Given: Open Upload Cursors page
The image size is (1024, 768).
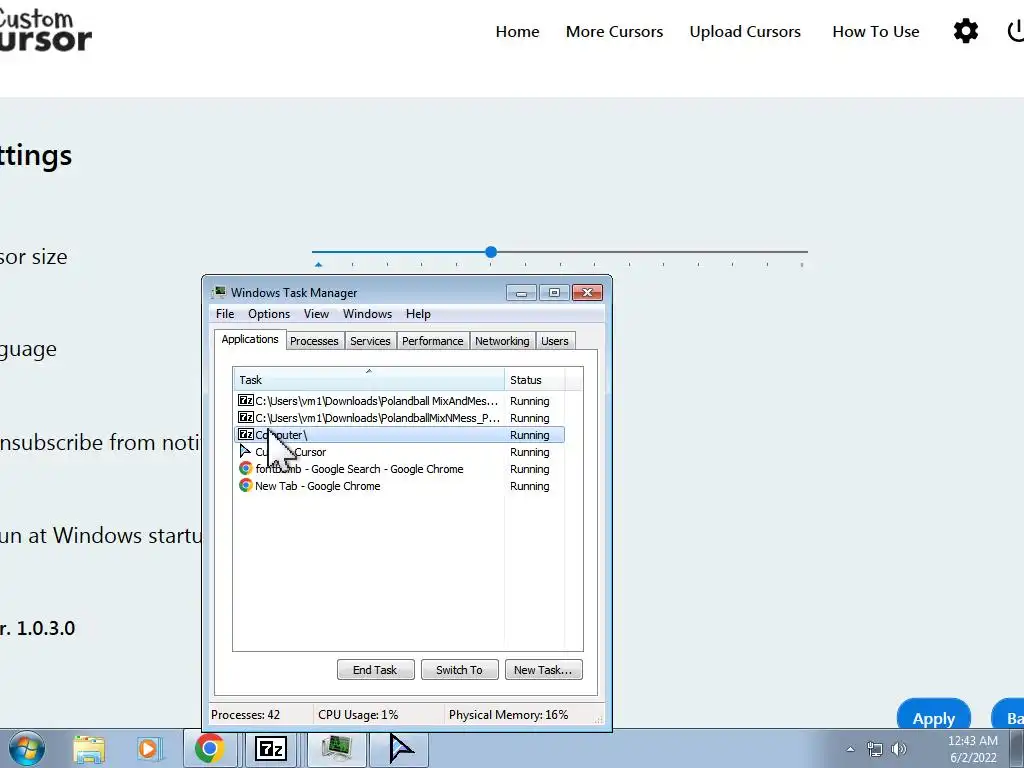Looking at the screenshot, I should point(744,31).
